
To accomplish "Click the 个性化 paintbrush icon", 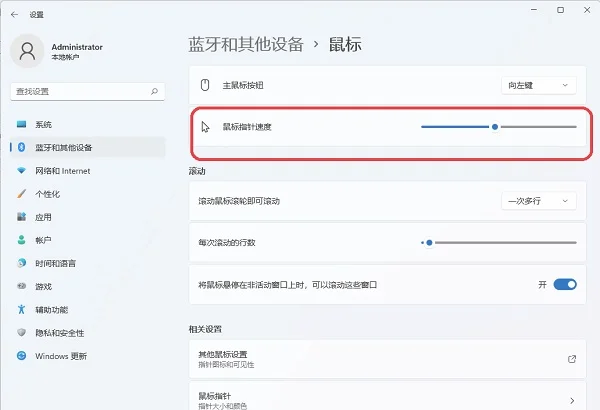I will pos(21,193).
